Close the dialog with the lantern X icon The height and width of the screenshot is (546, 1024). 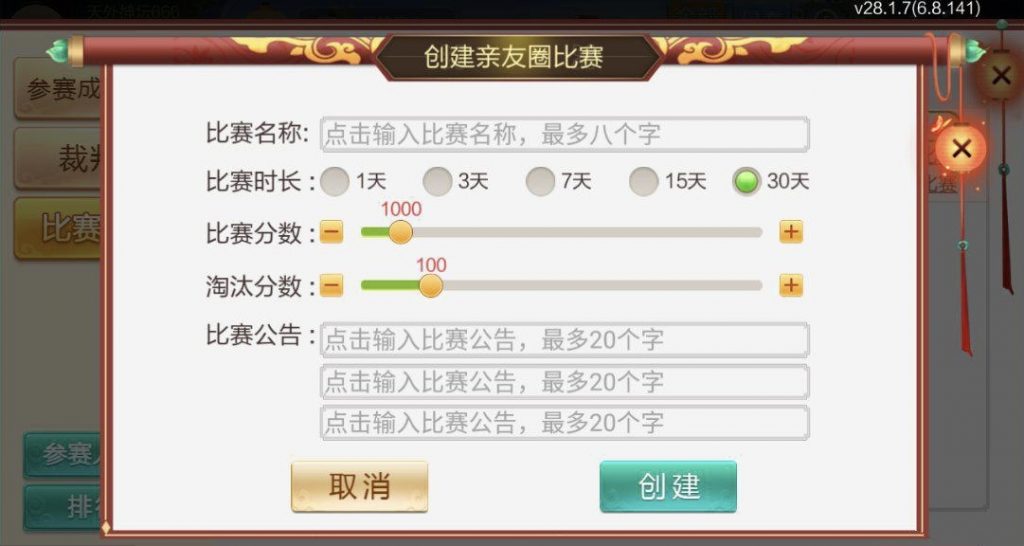pos(961,150)
